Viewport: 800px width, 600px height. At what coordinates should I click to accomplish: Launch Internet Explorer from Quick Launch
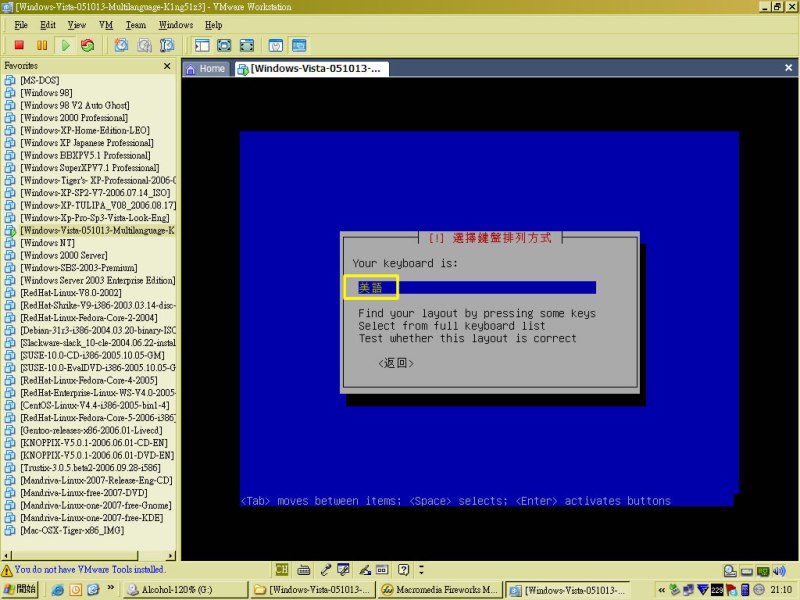[x=58, y=590]
